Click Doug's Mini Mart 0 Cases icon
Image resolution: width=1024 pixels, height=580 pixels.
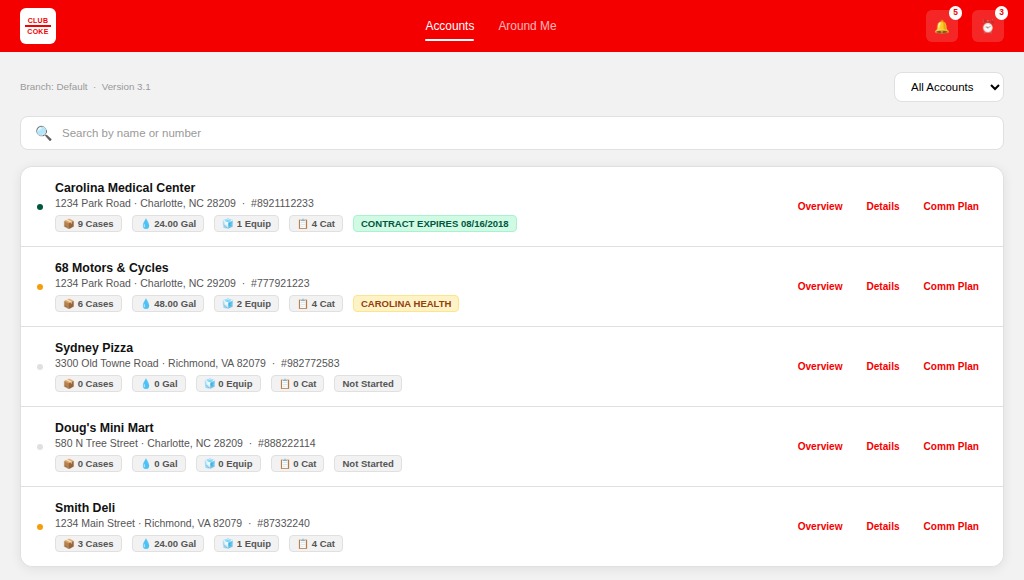point(69,464)
